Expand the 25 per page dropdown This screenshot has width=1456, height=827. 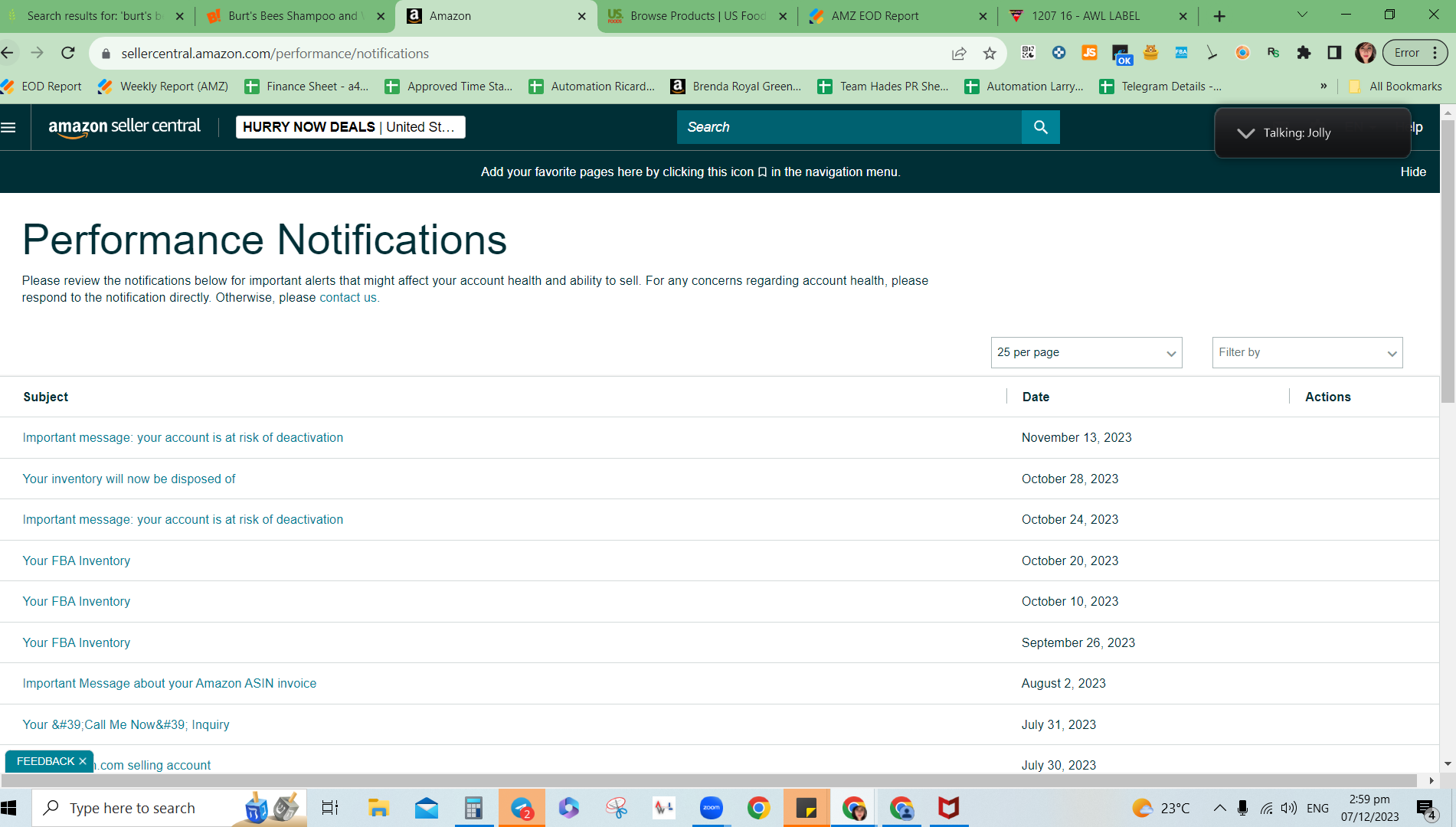tap(1086, 352)
